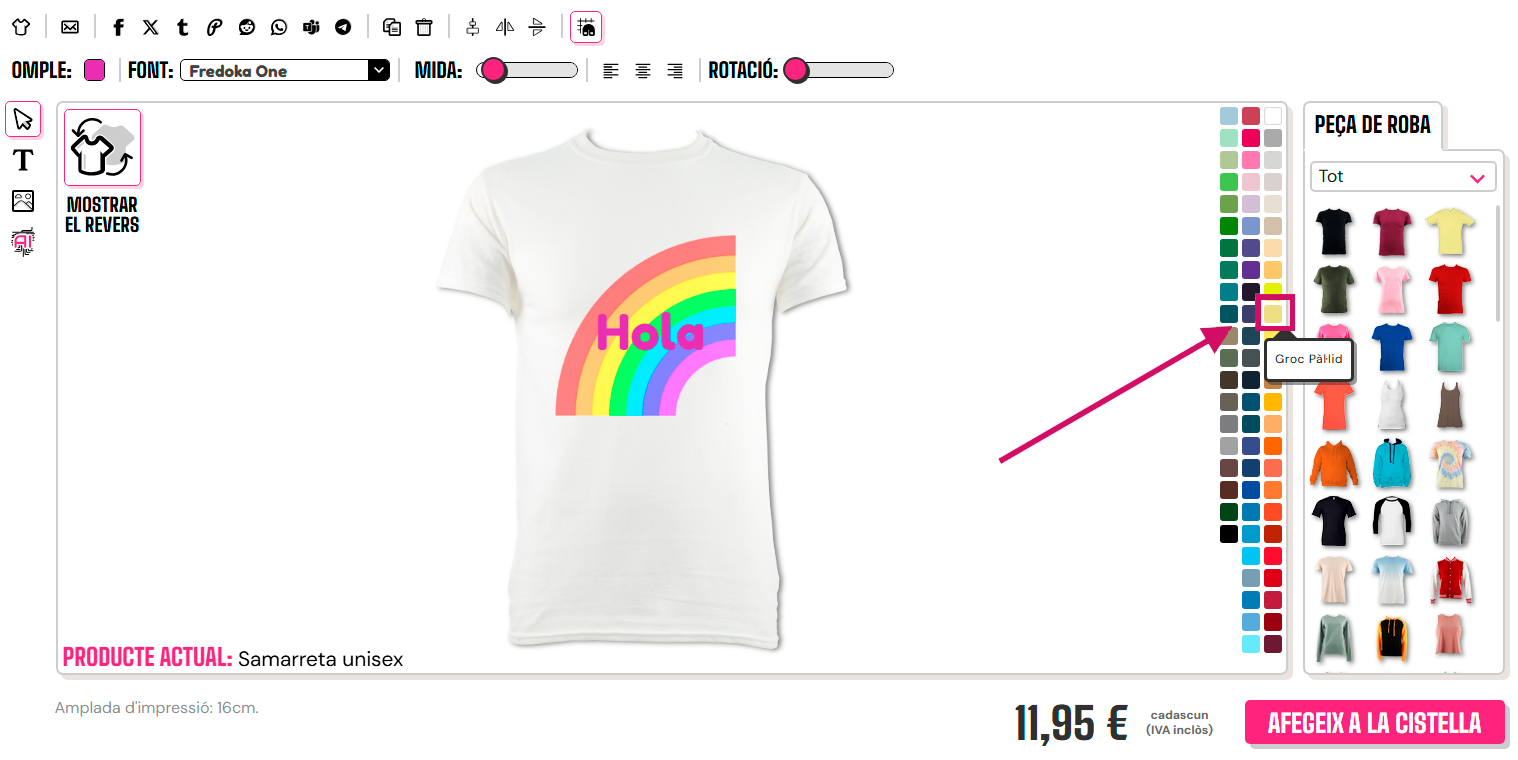
Task: Share design on Facebook
Action: click(119, 27)
